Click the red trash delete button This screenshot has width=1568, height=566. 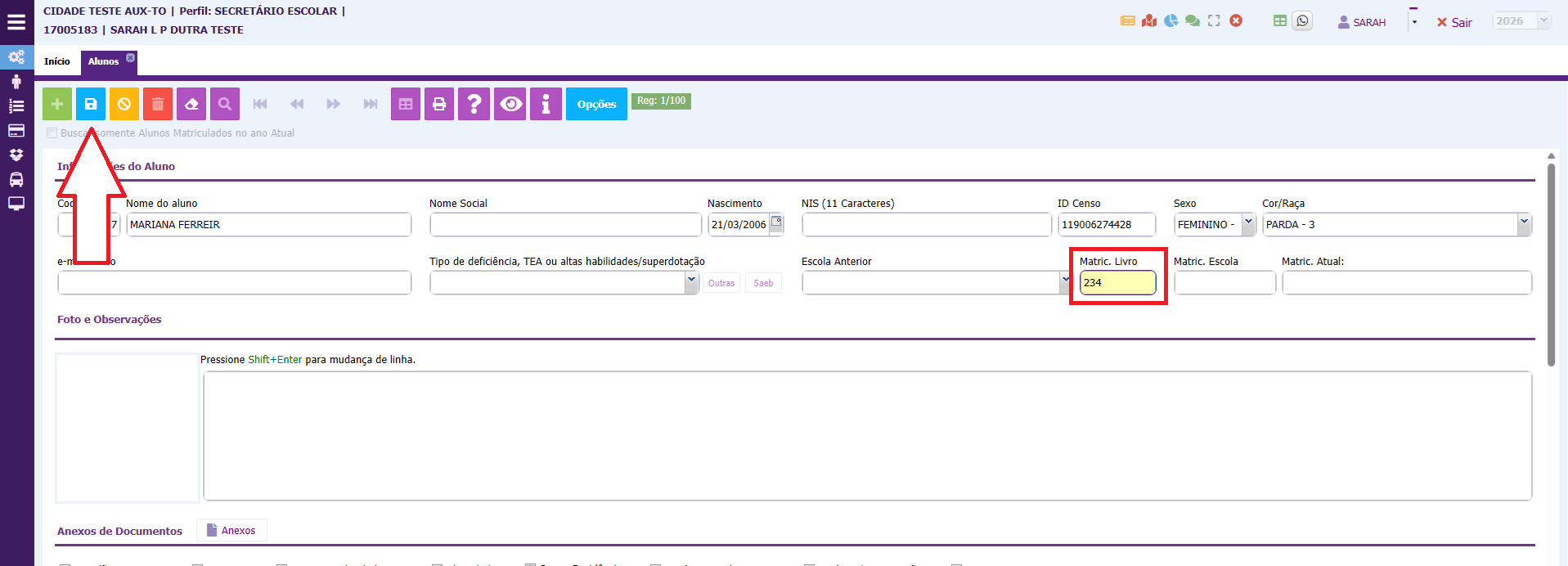click(158, 104)
